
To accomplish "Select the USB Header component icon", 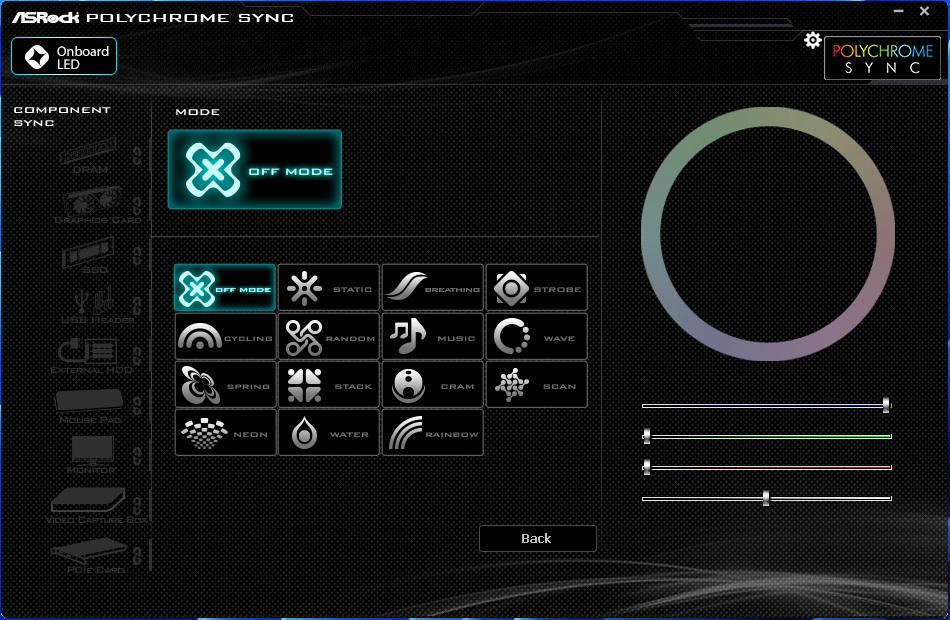I will 96,306.
